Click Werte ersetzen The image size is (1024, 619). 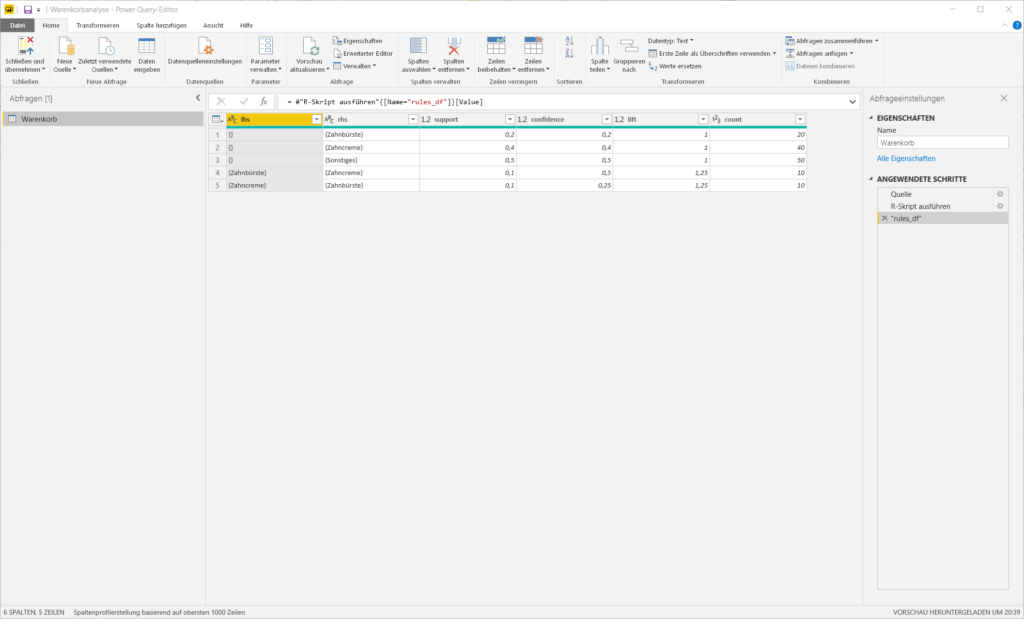[x=675, y=66]
